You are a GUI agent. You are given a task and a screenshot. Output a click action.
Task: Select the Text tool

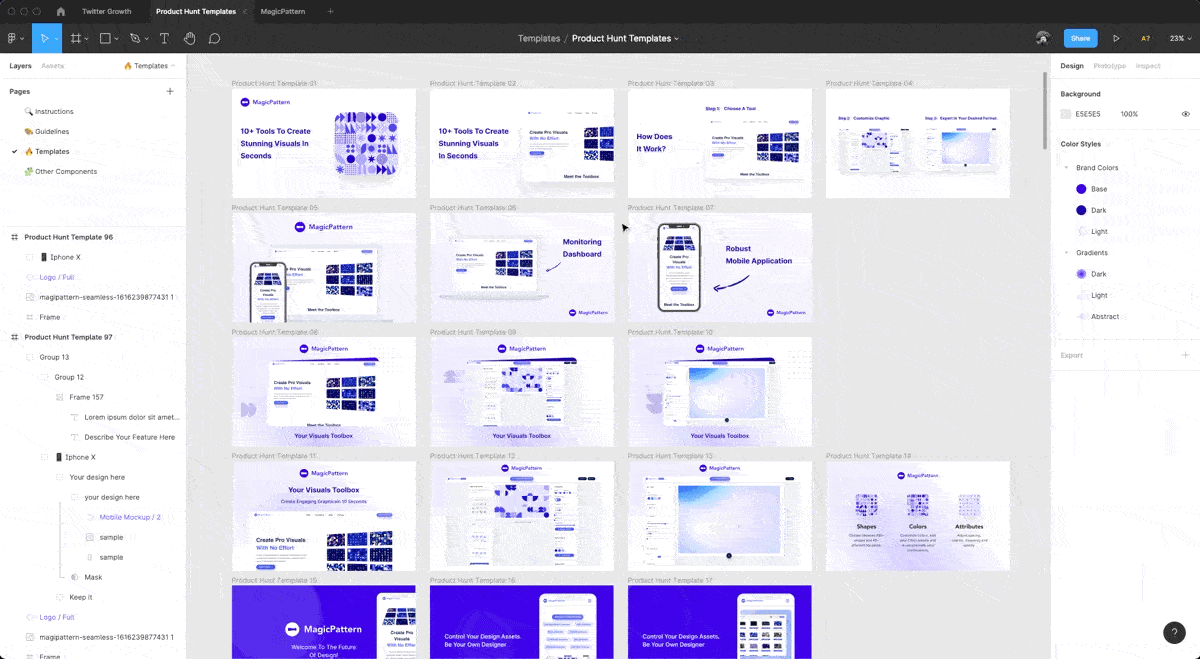pyautogui.click(x=165, y=38)
